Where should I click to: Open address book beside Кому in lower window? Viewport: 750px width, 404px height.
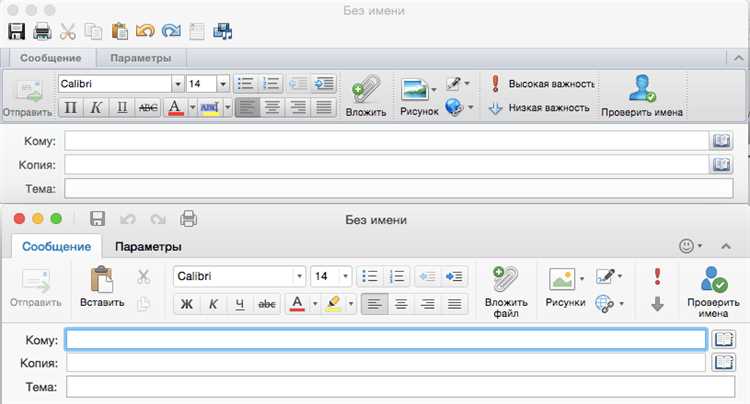click(724, 339)
